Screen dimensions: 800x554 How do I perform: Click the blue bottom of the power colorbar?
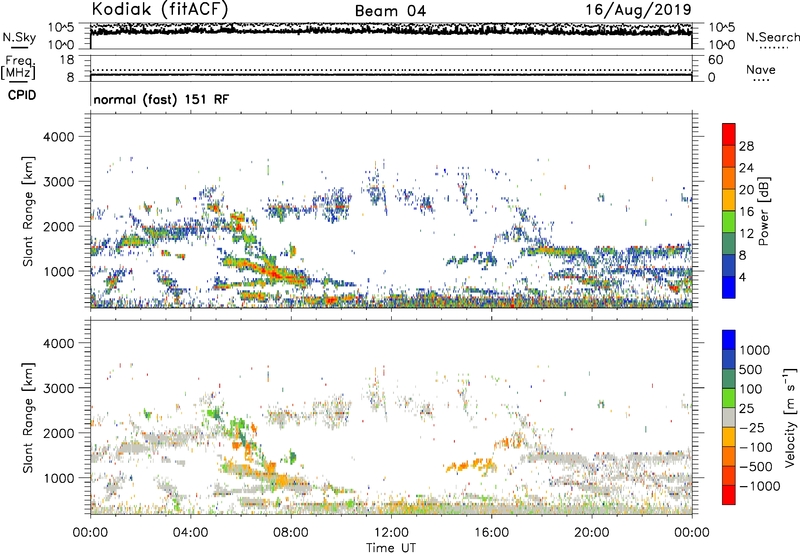[x=729, y=287]
